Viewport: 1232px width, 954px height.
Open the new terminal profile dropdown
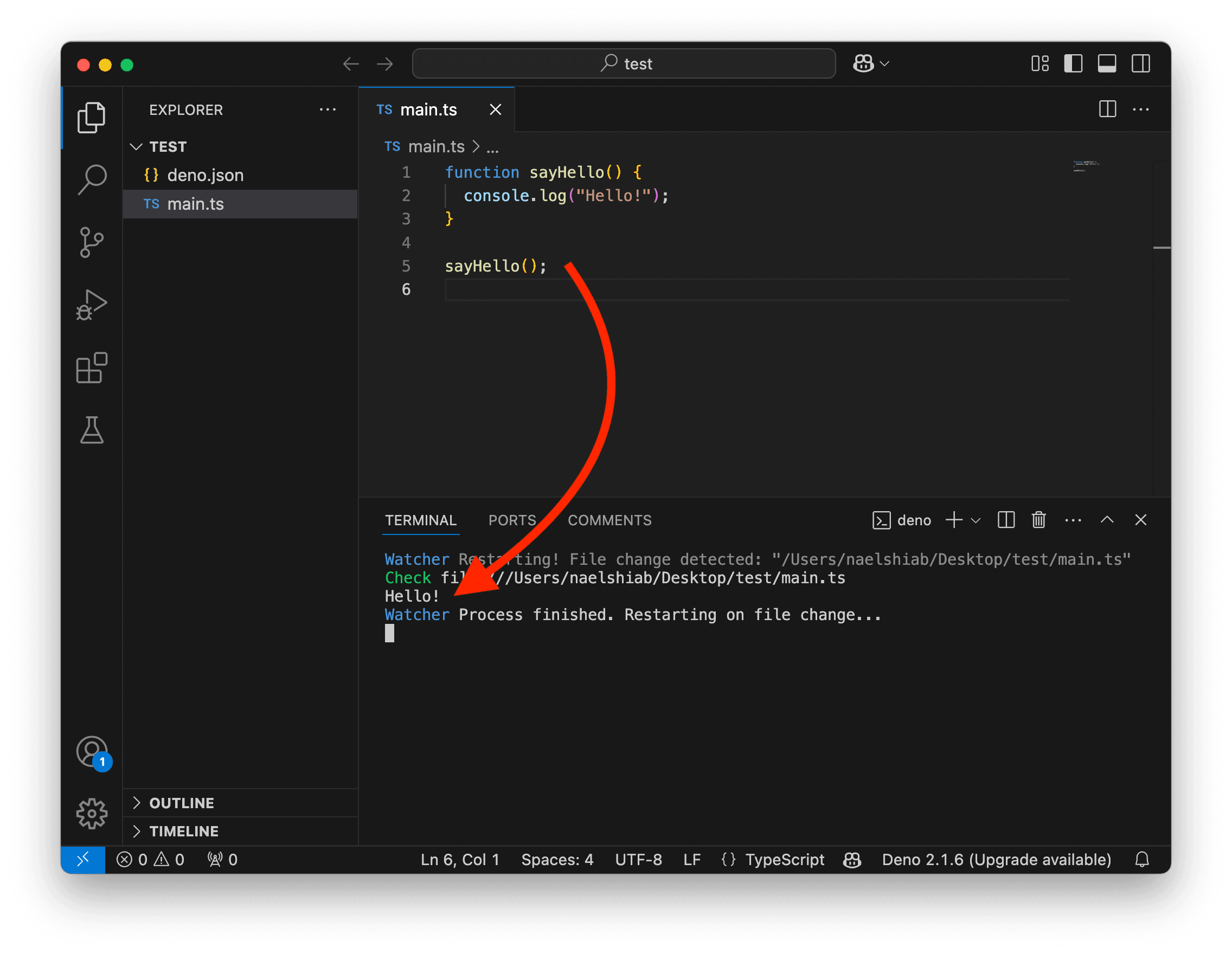[x=976, y=520]
